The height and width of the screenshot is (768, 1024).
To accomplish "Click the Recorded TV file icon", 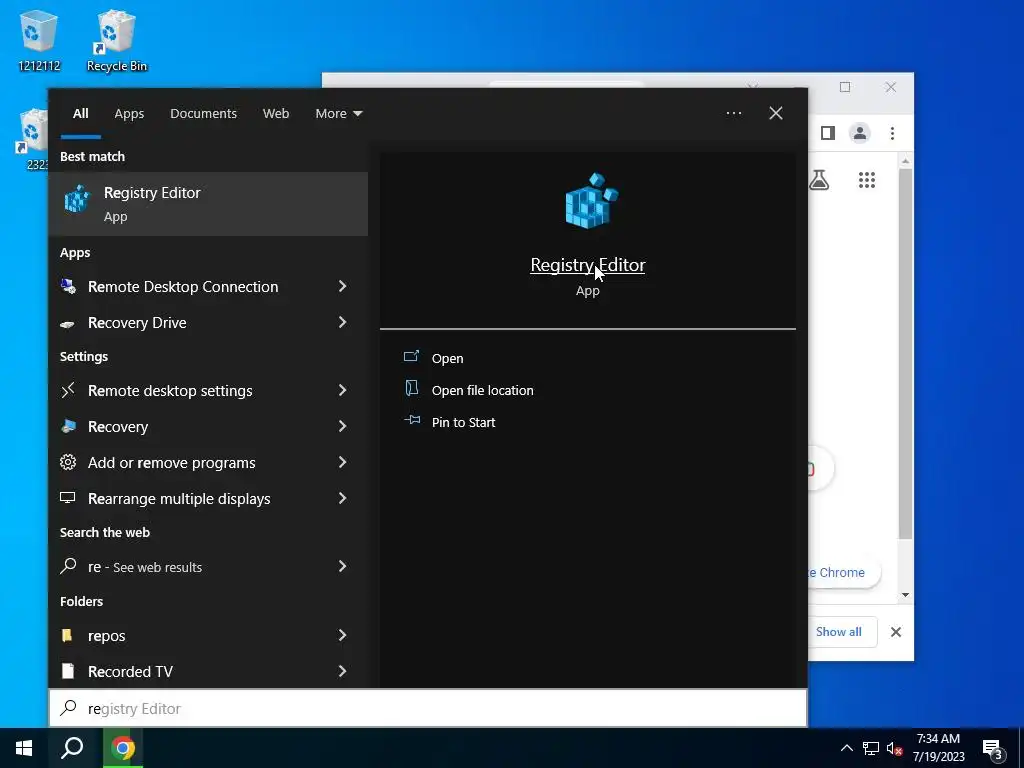I will click(67, 671).
